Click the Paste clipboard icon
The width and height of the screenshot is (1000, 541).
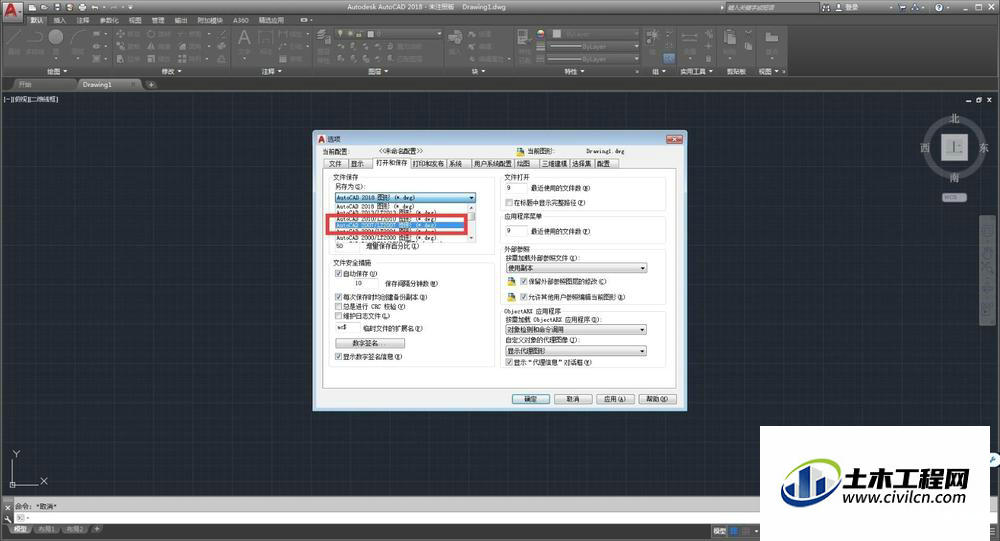coord(730,37)
